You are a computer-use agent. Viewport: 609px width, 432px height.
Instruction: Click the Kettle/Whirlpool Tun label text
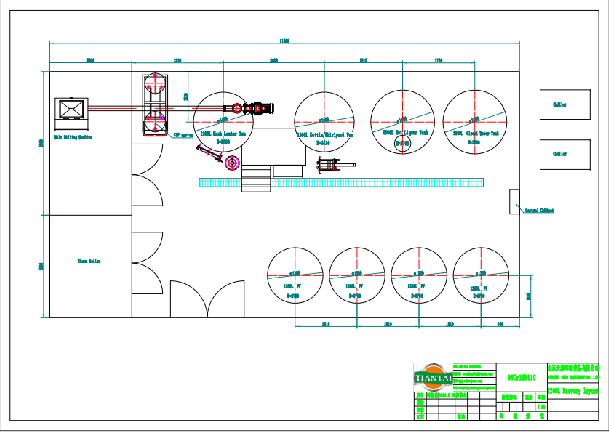pos(325,135)
